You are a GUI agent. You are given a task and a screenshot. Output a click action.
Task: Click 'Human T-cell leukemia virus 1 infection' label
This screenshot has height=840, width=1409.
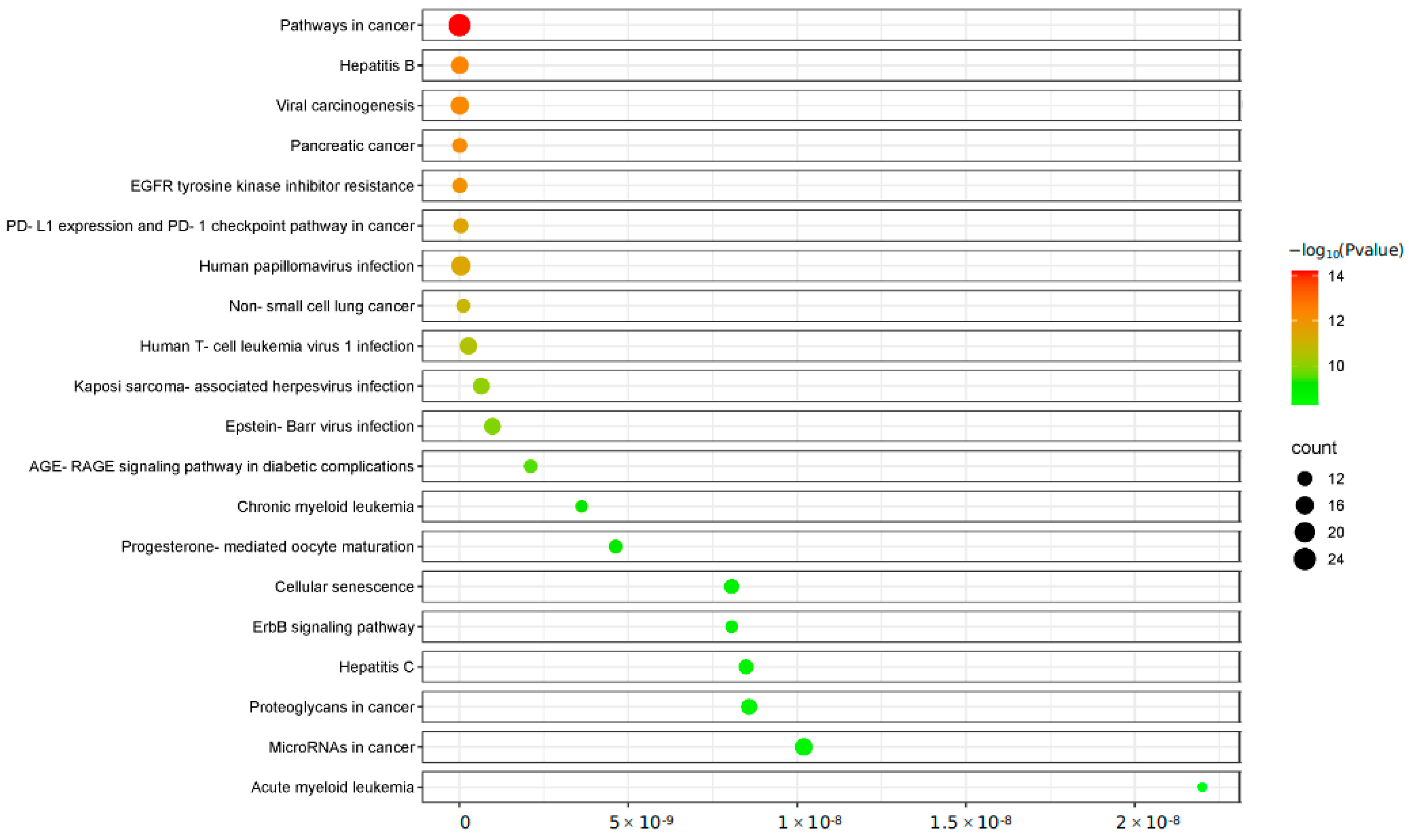pyautogui.click(x=277, y=347)
